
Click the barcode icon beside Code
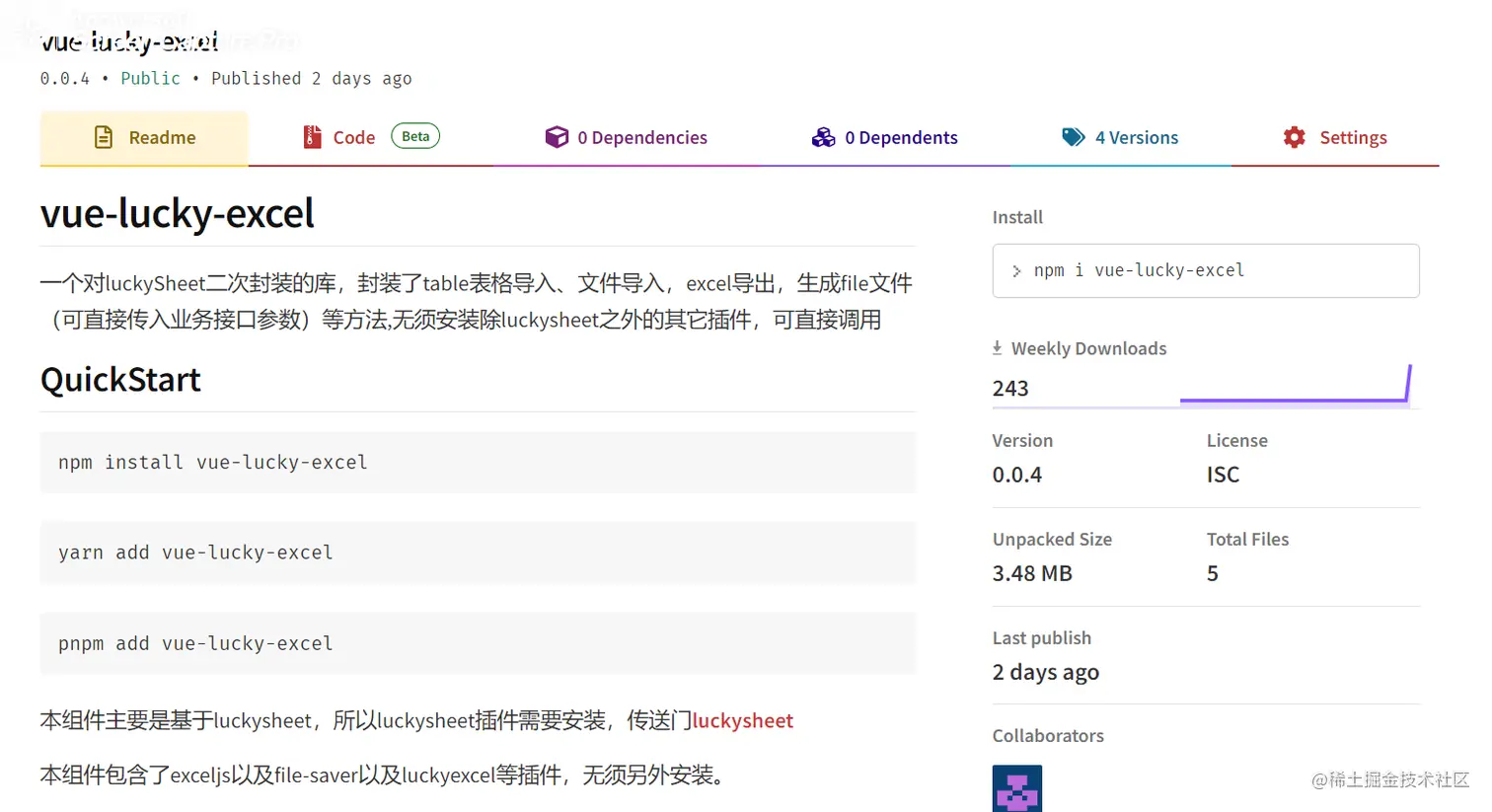pos(313,136)
